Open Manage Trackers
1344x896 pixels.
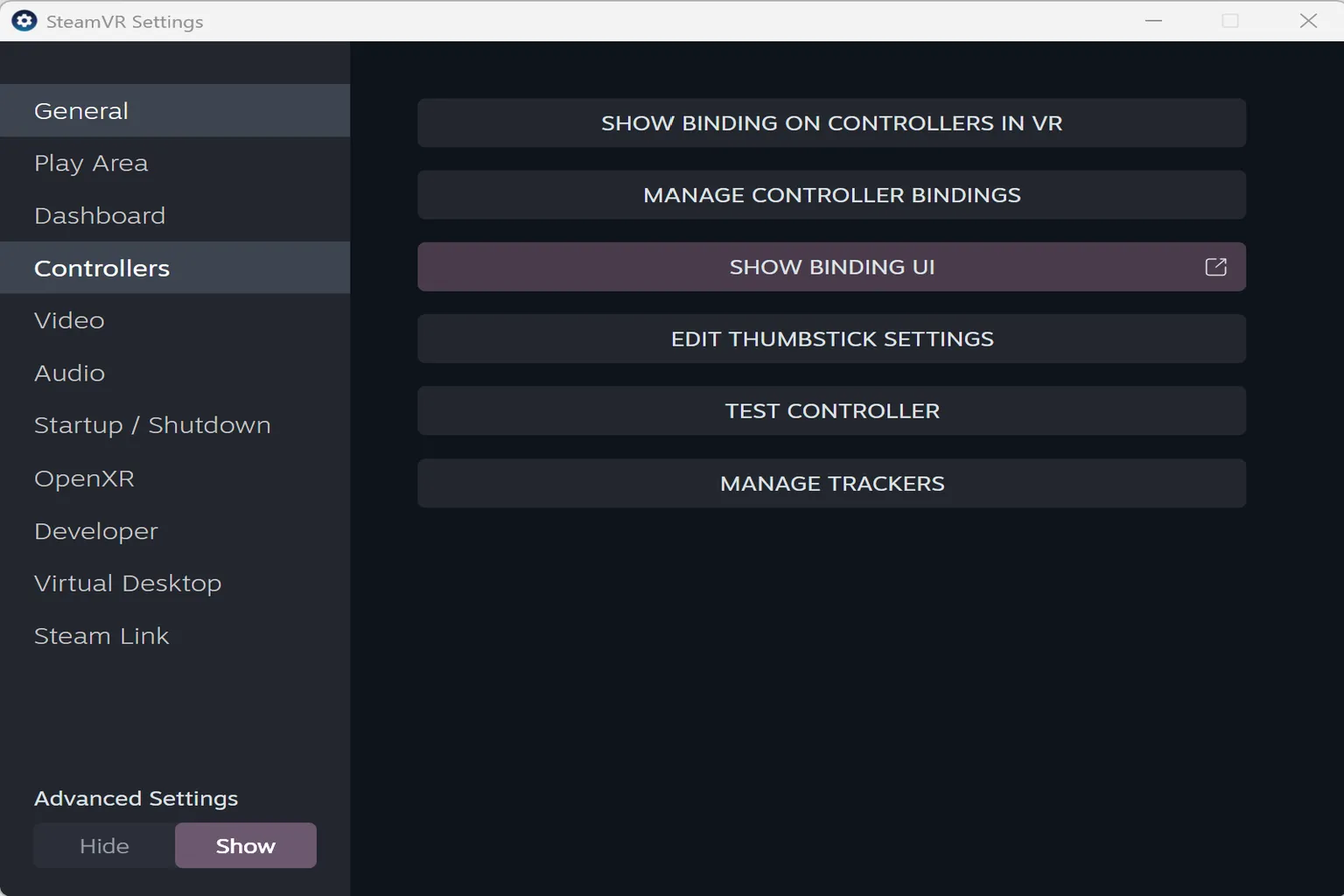click(831, 483)
